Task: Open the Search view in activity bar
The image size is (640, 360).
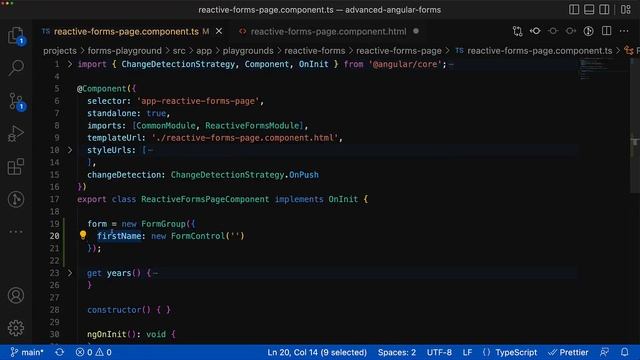Action: pos(16,68)
